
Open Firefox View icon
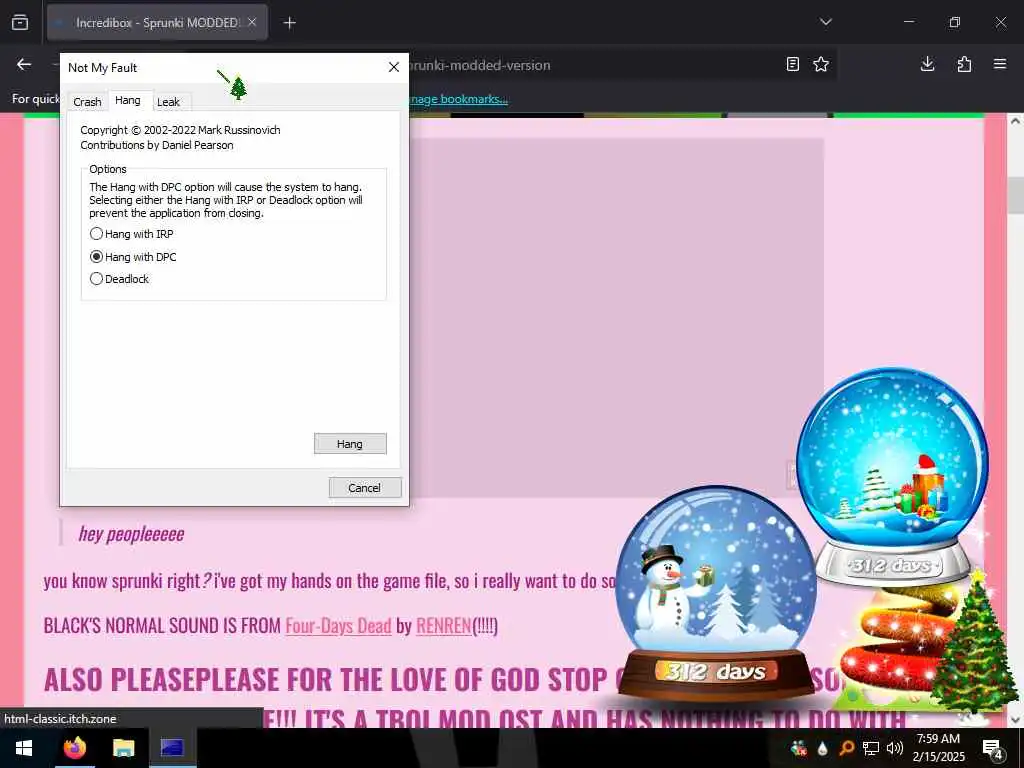(x=20, y=23)
